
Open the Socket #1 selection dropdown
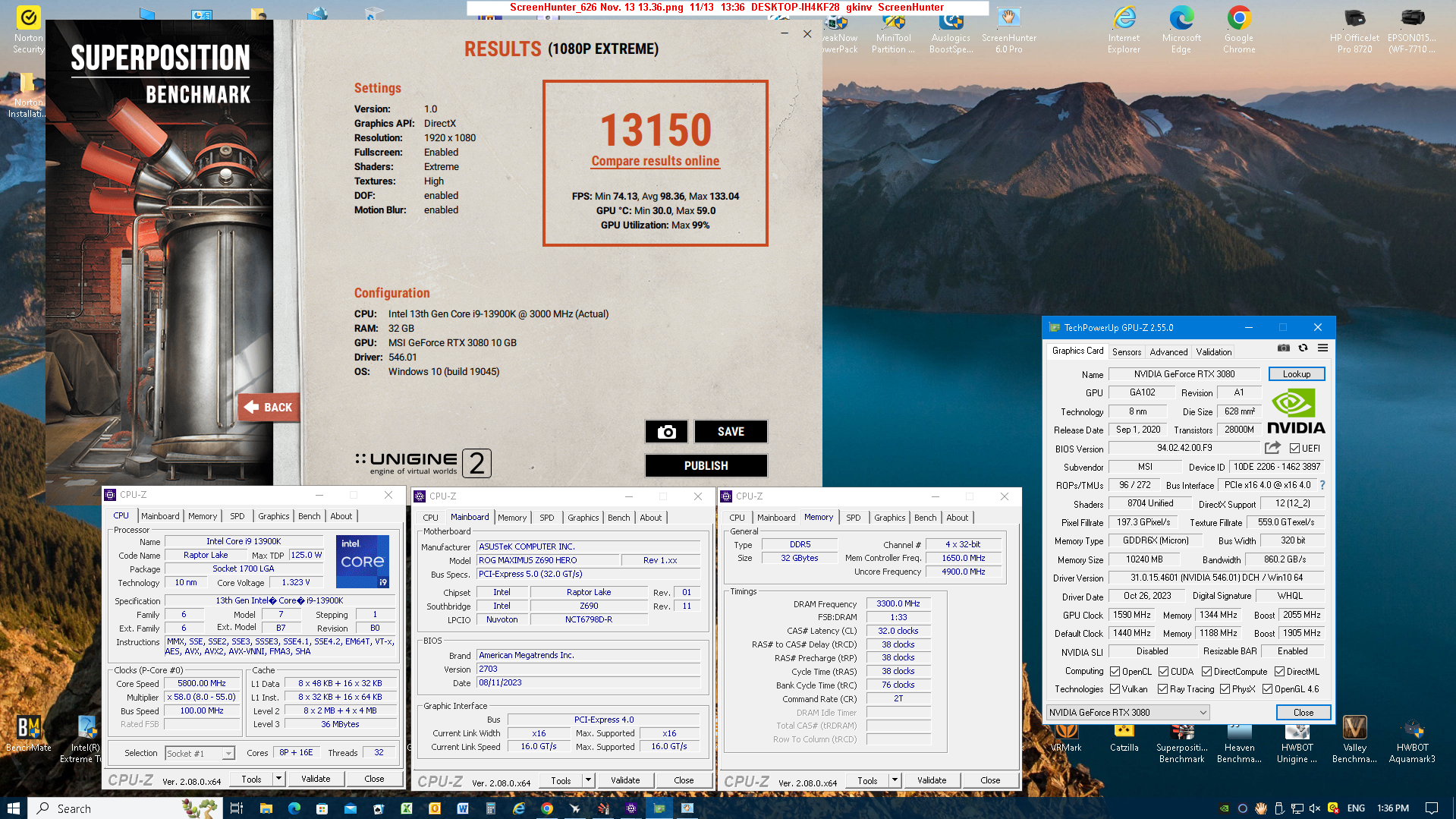[x=200, y=753]
